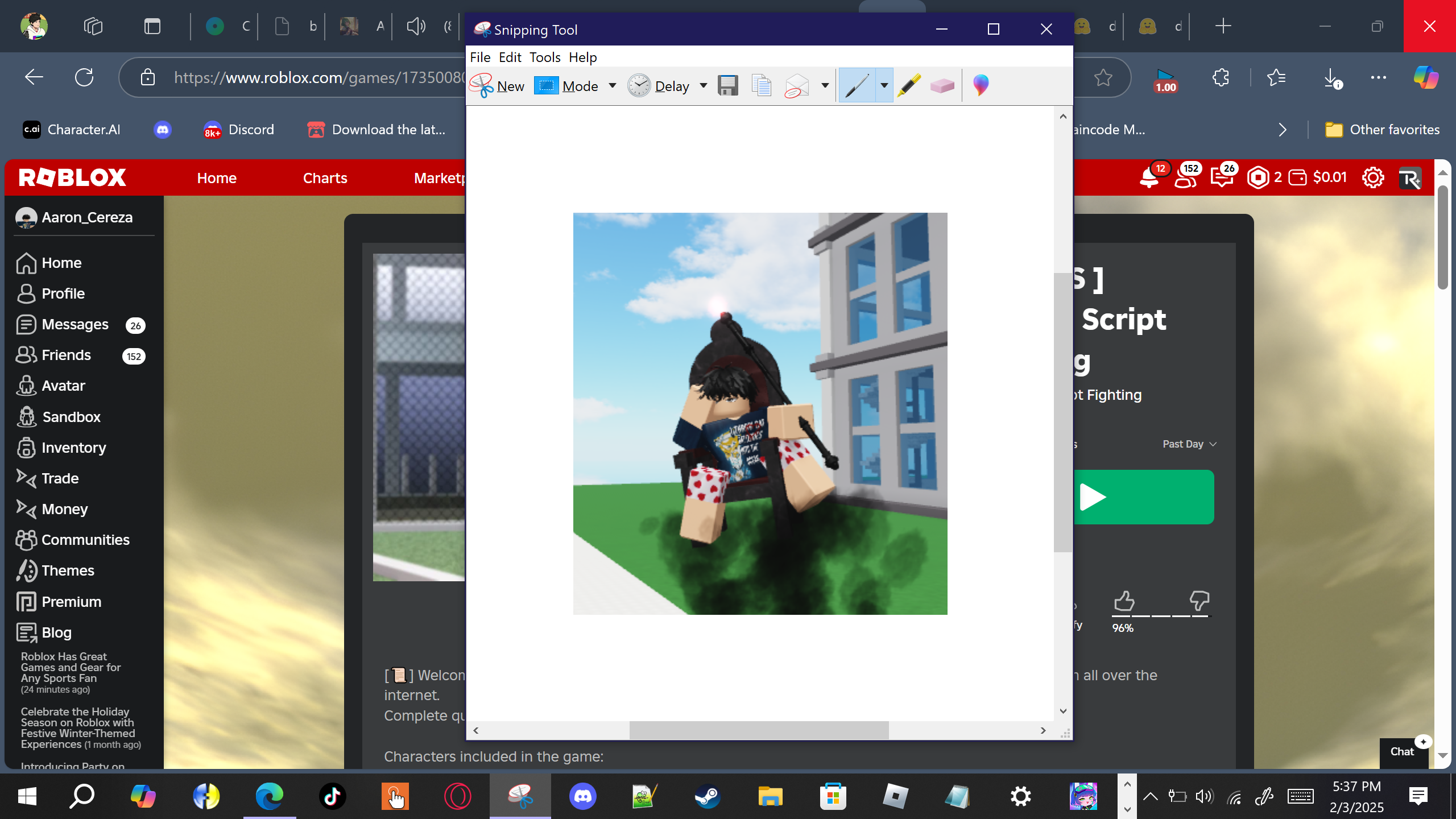This screenshot has width=1456, height=819.
Task: Click scroll down arrow in Snipping Tool
Action: (x=1062, y=711)
